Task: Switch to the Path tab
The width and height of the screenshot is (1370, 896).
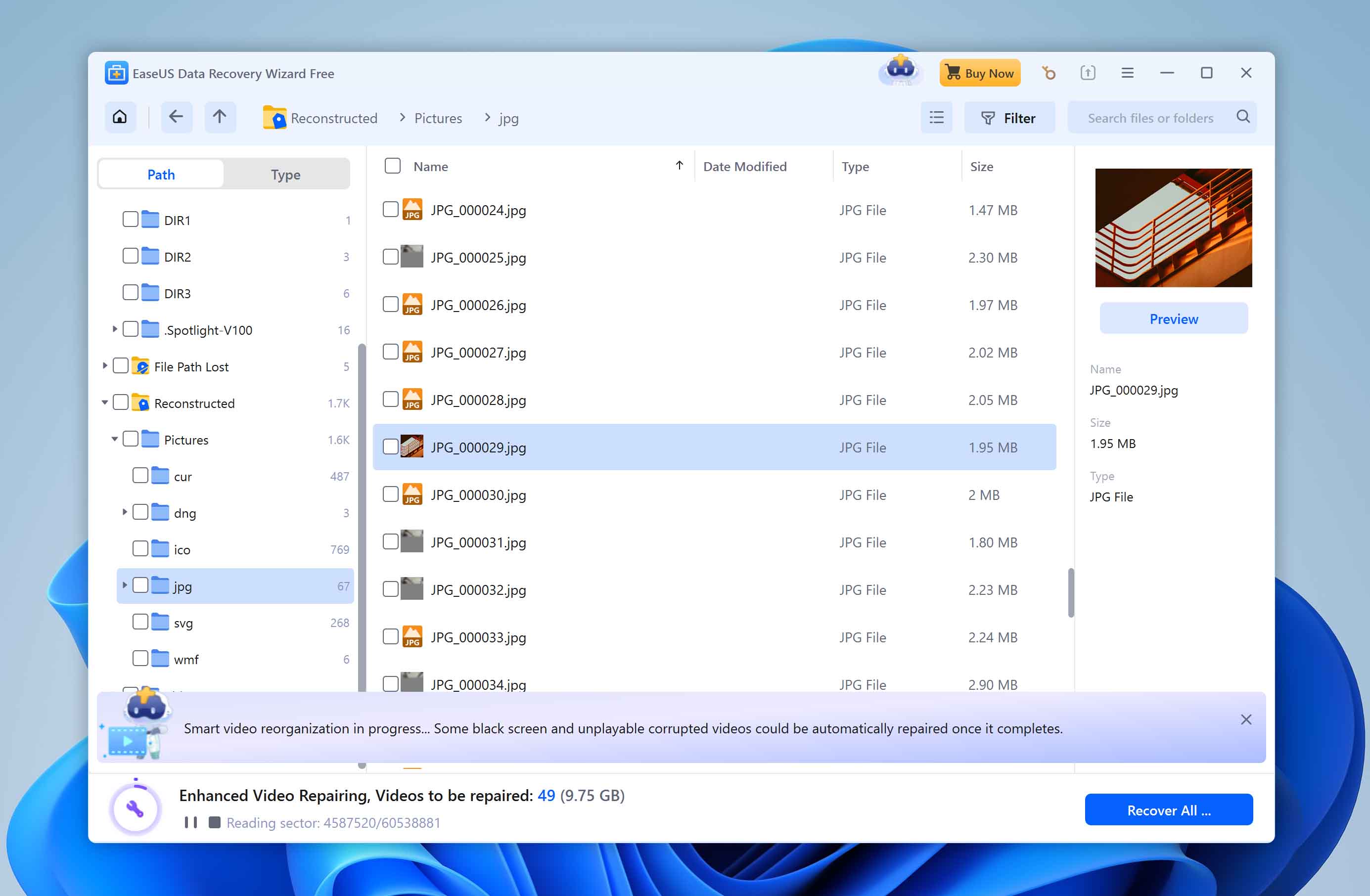Action: (161, 174)
